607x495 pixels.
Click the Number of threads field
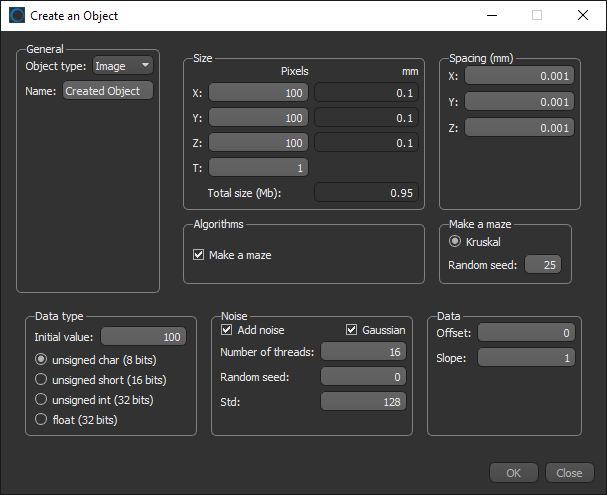point(363,351)
